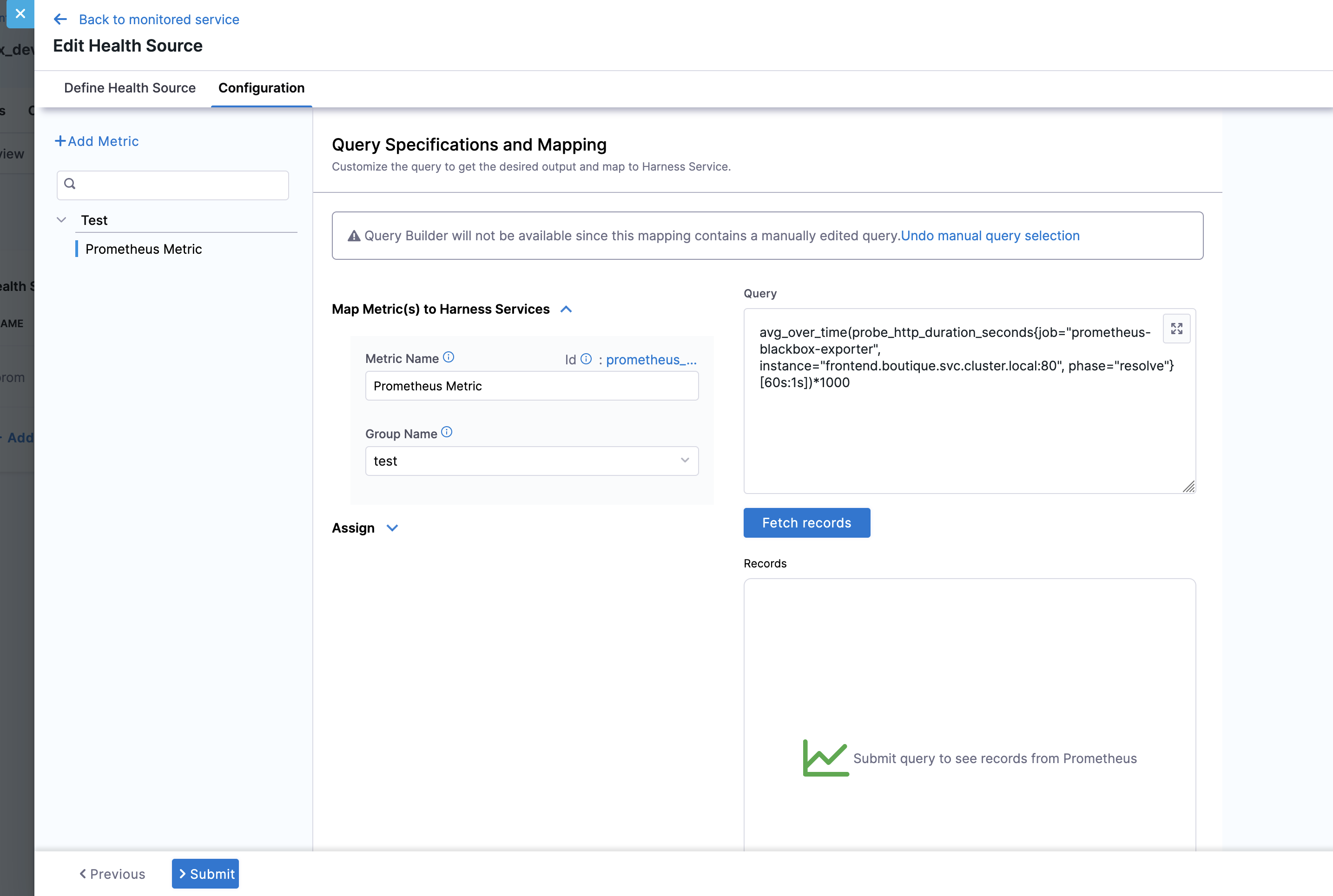The width and height of the screenshot is (1333, 896).
Task: Click the back arrow to monitored service
Action: click(x=60, y=19)
